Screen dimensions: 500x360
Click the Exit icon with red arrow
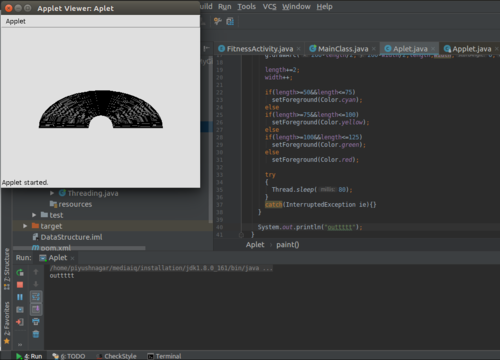click(x=20, y=322)
